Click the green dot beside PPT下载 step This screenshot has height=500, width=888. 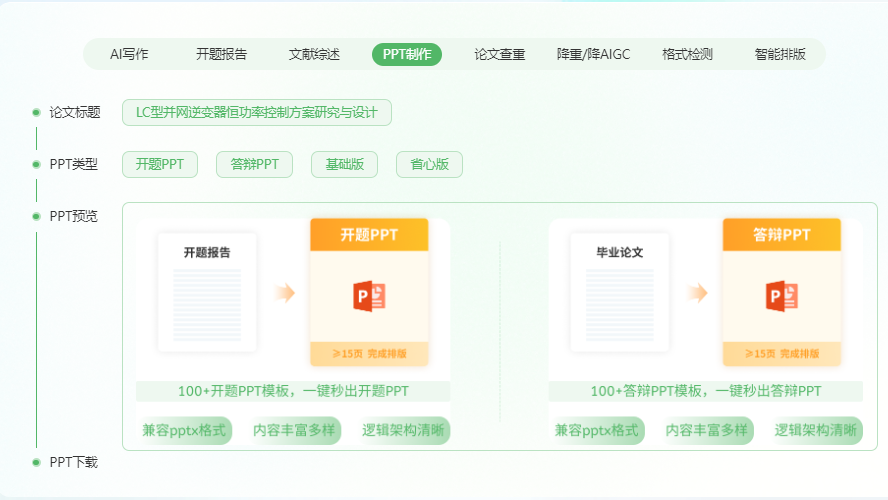coord(36,462)
